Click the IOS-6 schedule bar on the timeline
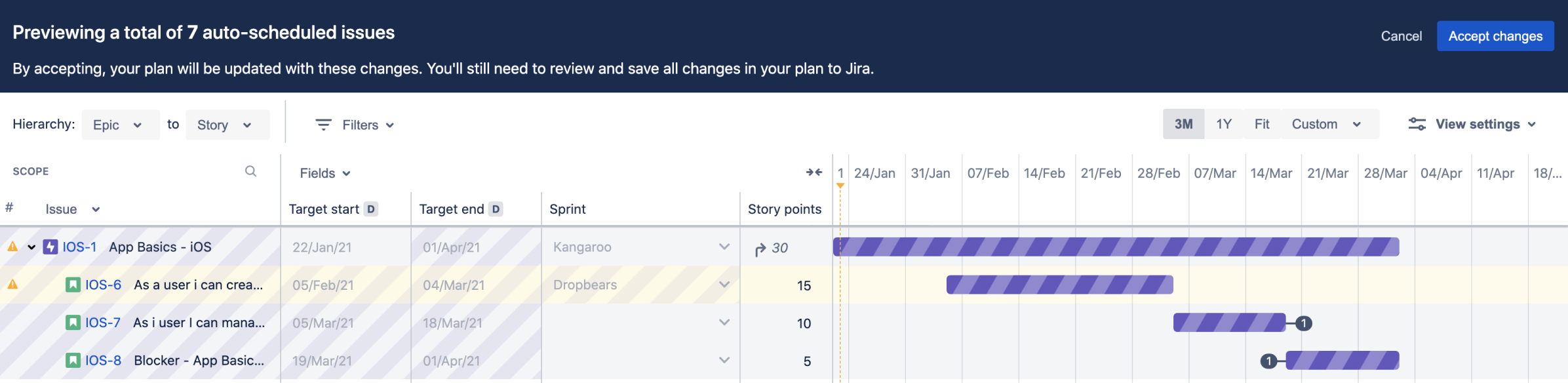Screen dimensions: 1568x383 (1059, 285)
